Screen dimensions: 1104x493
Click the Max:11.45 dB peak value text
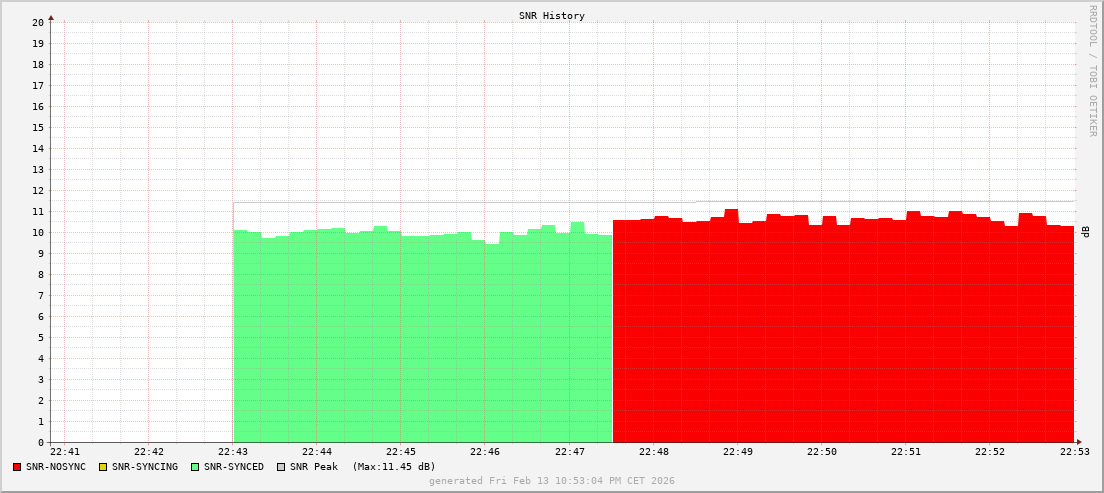(x=394, y=467)
